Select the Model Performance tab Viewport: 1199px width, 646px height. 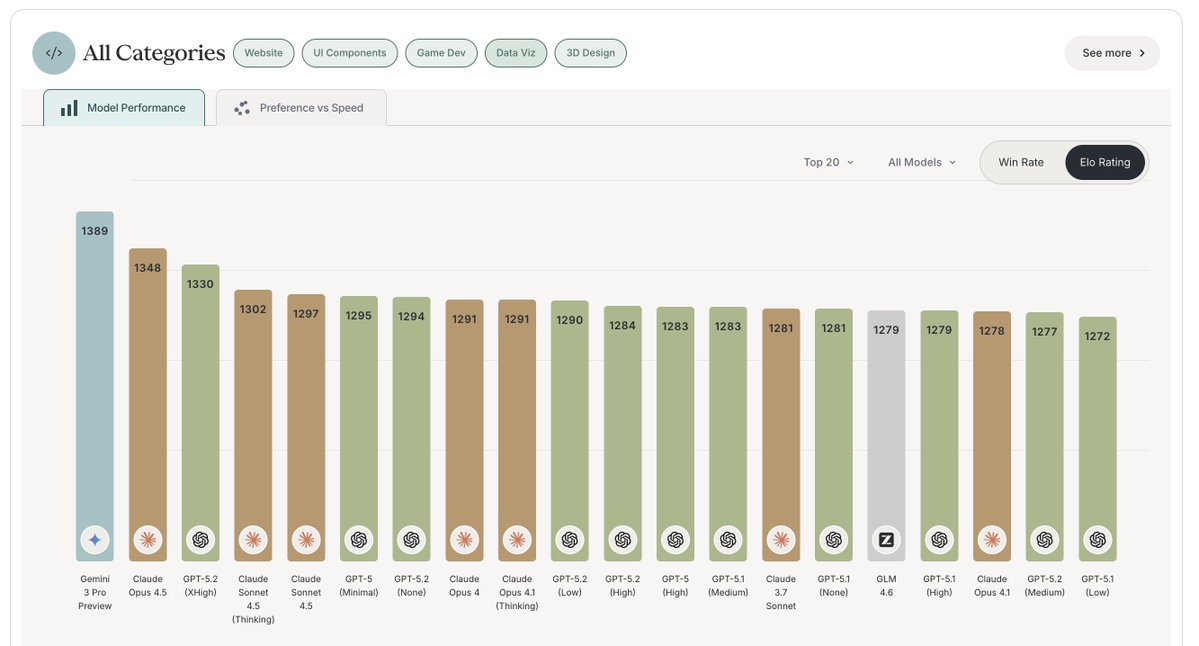point(124,106)
